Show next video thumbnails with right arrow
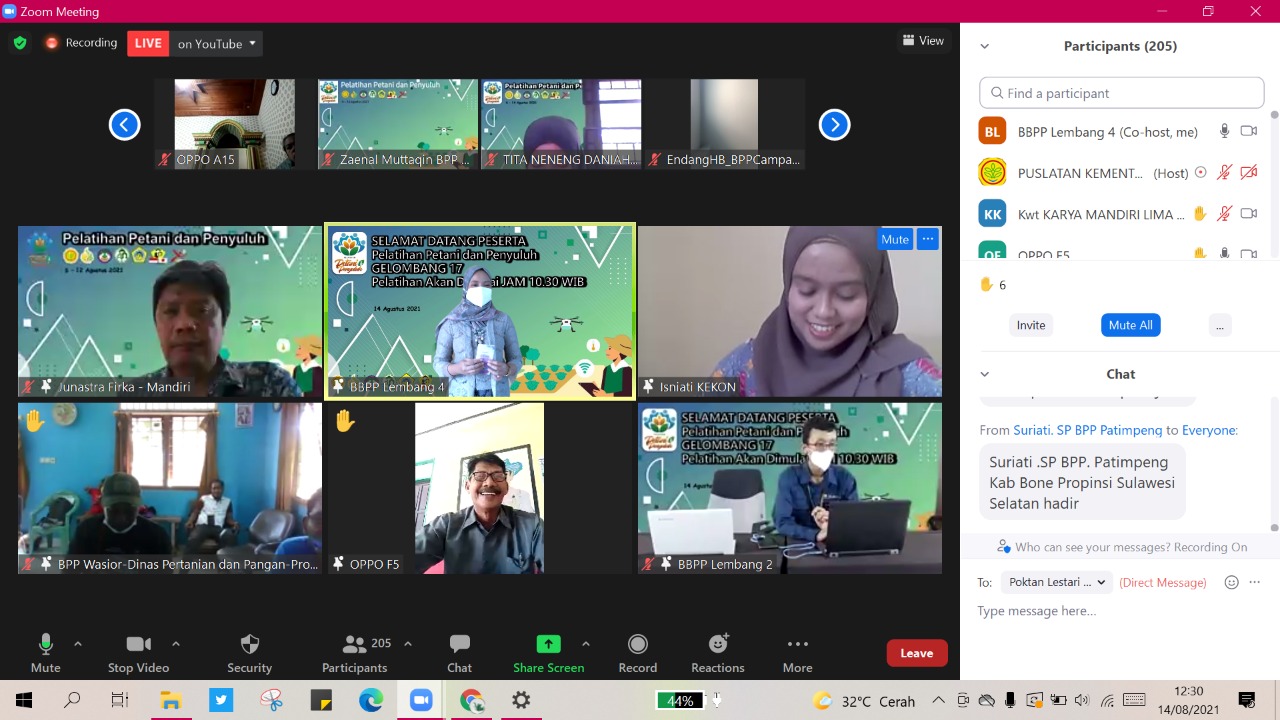The image size is (1280, 720). 834,125
